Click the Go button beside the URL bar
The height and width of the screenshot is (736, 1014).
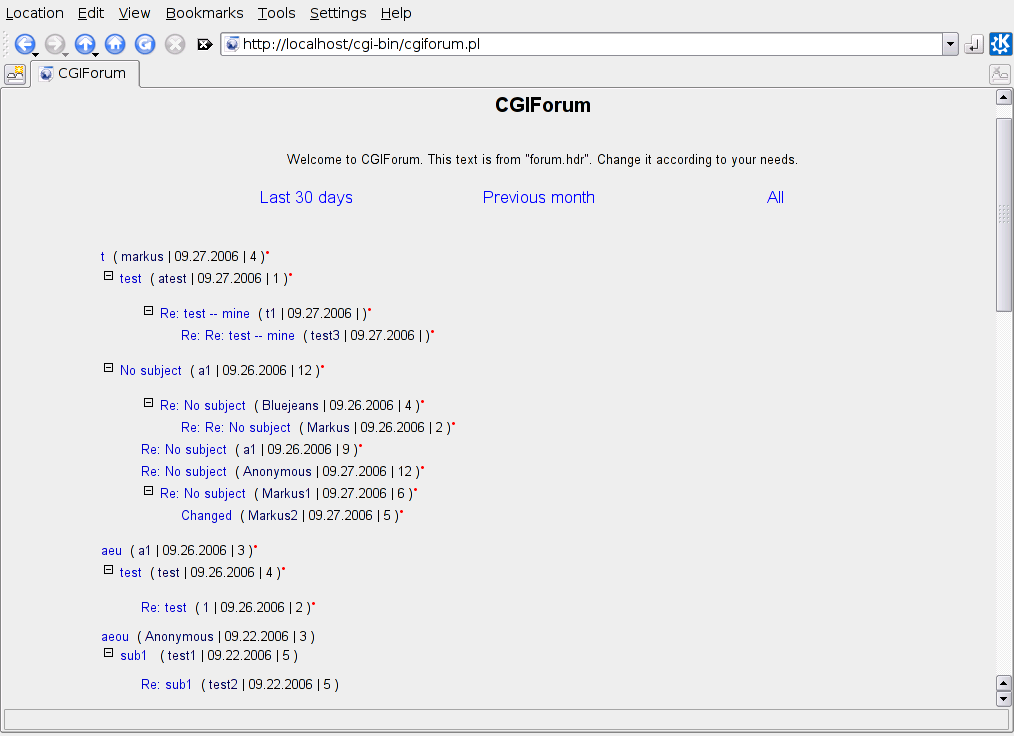tap(974, 44)
